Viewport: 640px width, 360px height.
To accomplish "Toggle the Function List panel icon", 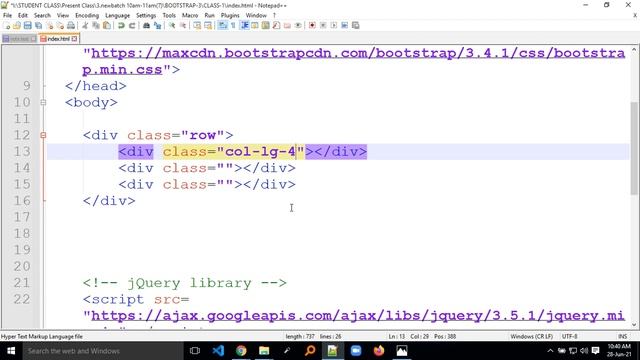I will pos(276,25).
